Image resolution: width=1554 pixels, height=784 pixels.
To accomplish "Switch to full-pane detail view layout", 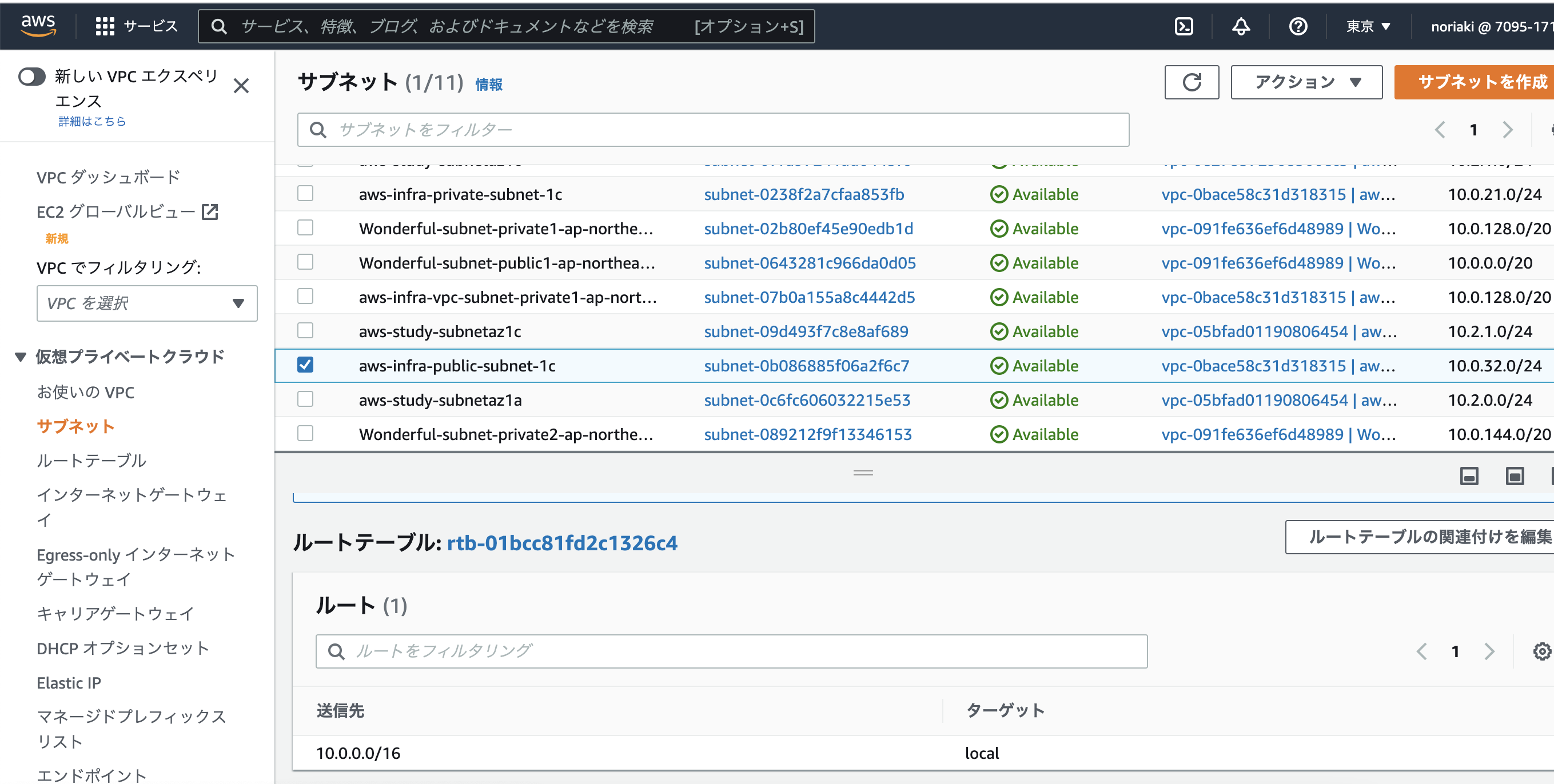I will pos(1515,476).
